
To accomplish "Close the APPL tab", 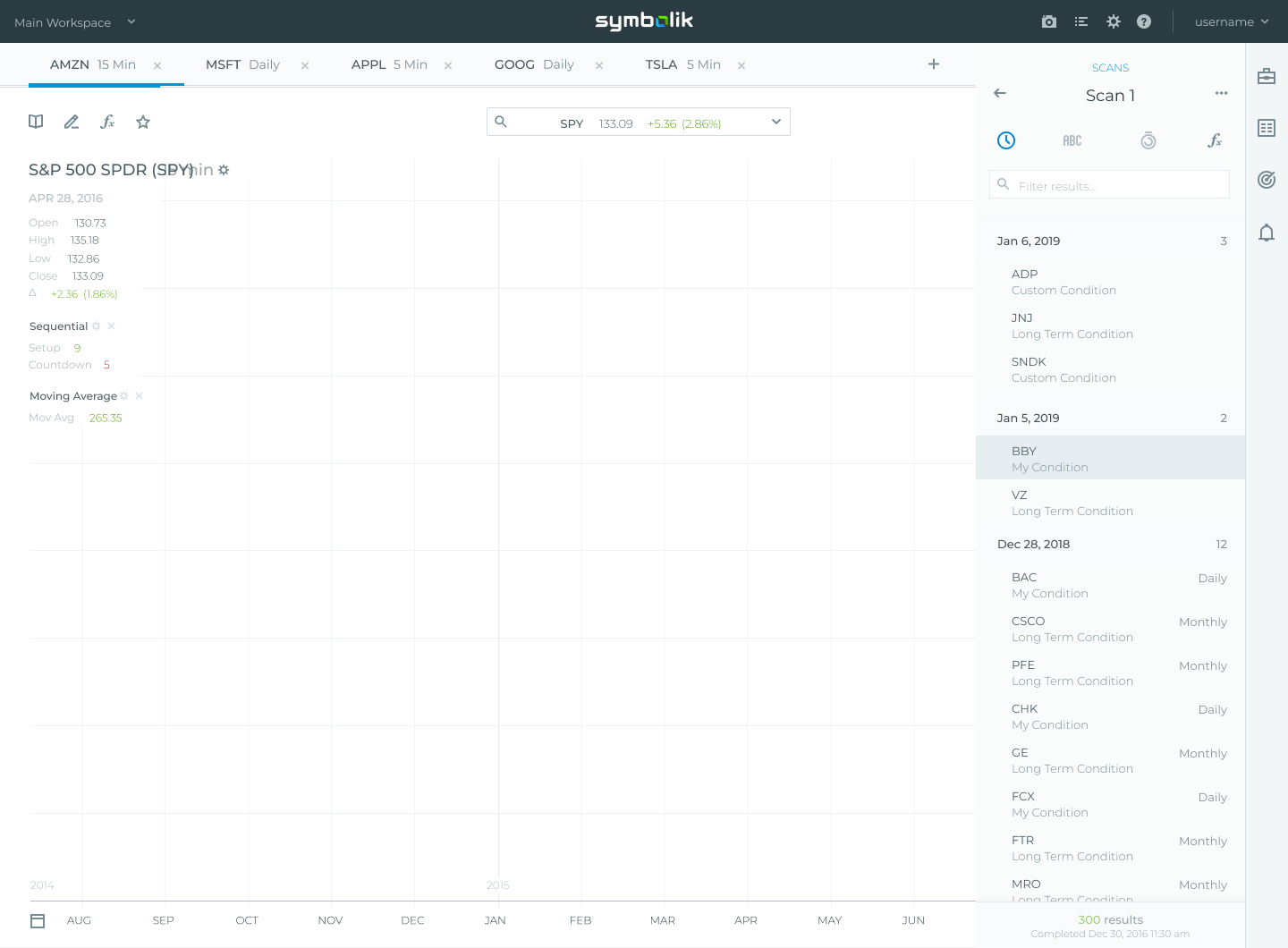I will (448, 65).
